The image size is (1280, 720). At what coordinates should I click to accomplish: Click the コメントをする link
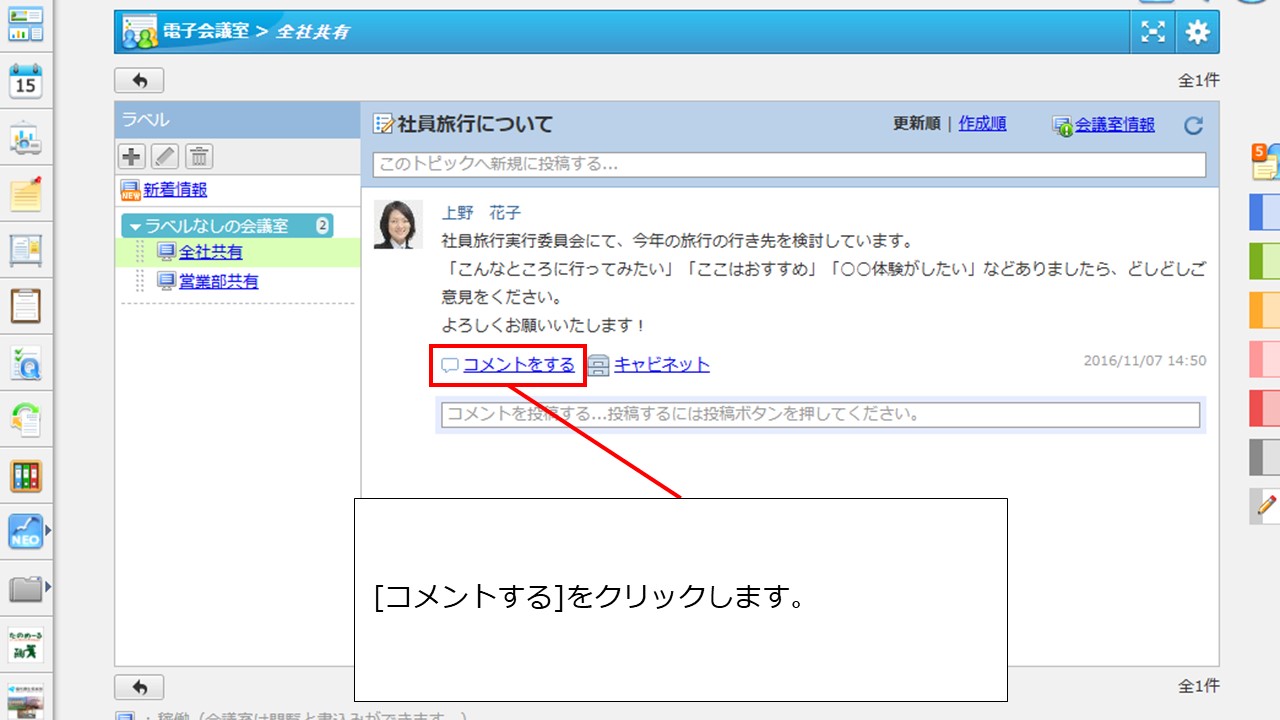518,365
